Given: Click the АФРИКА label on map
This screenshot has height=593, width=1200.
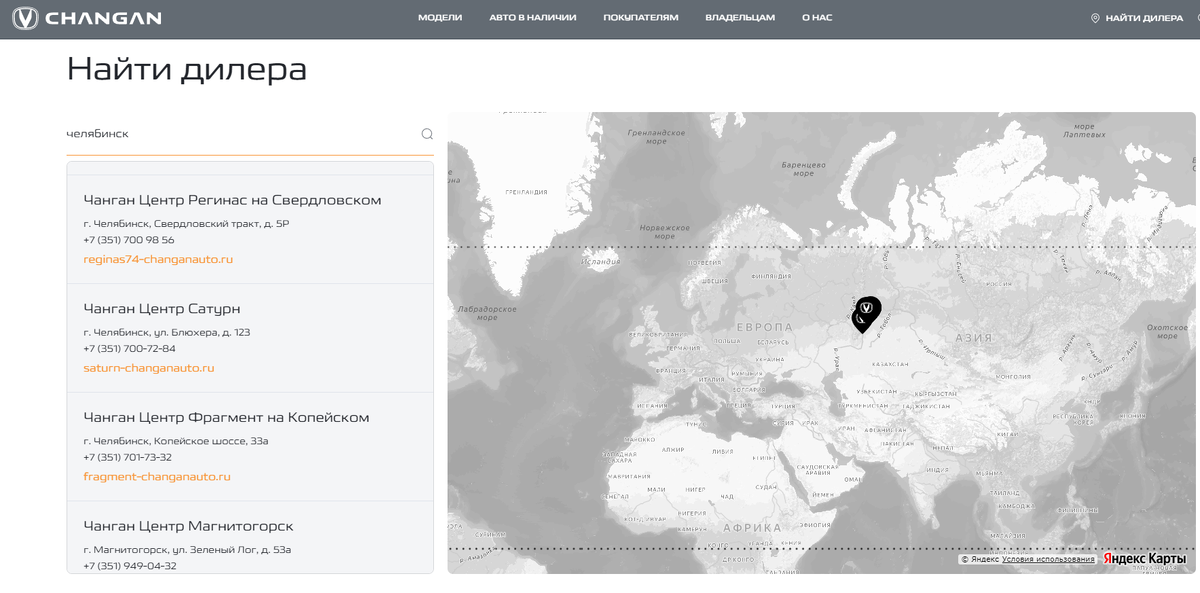Looking at the screenshot, I should (x=751, y=528).
